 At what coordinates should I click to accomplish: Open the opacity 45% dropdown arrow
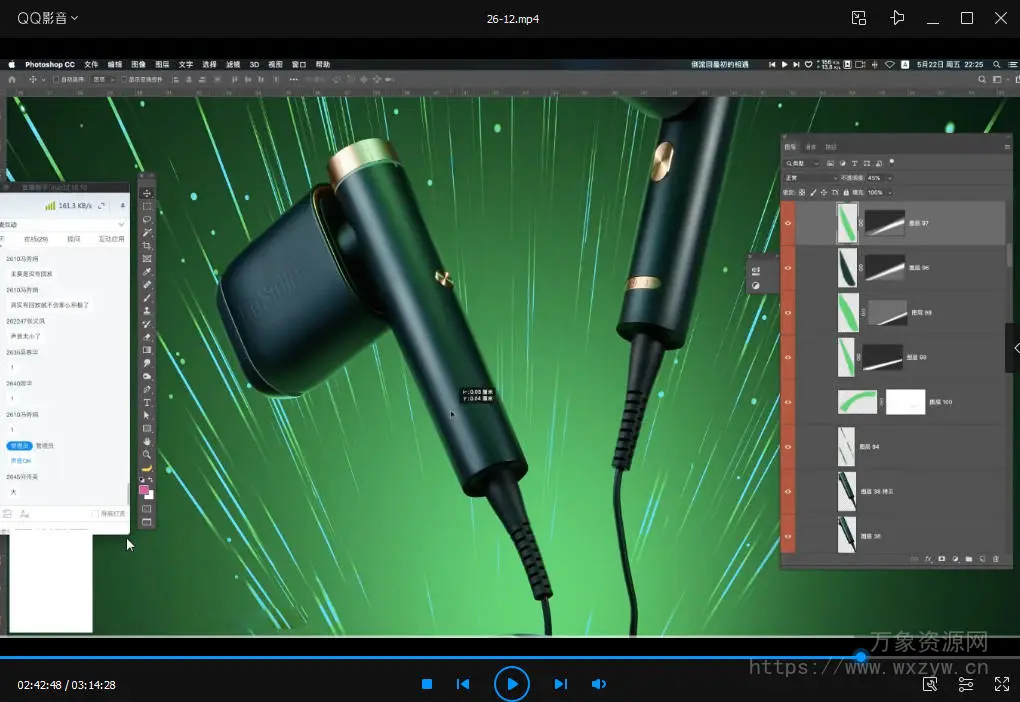coord(889,178)
